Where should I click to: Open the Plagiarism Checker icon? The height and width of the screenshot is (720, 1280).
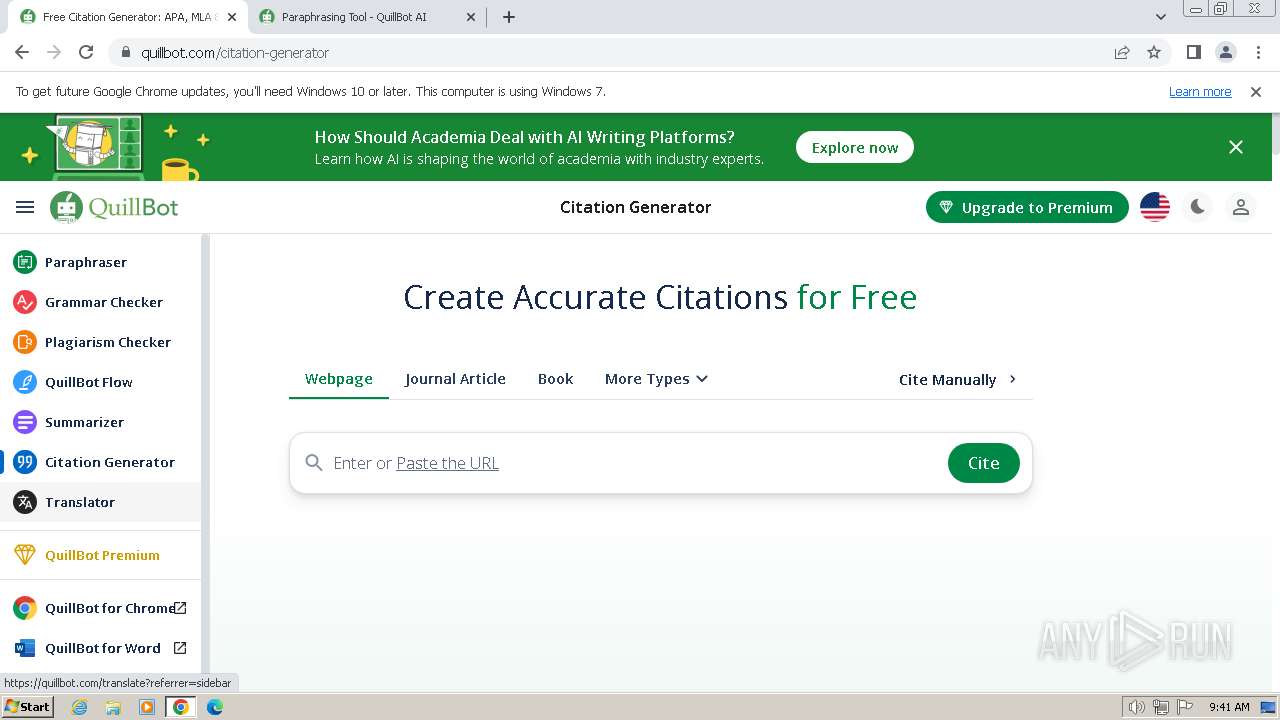(x=25, y=342)
